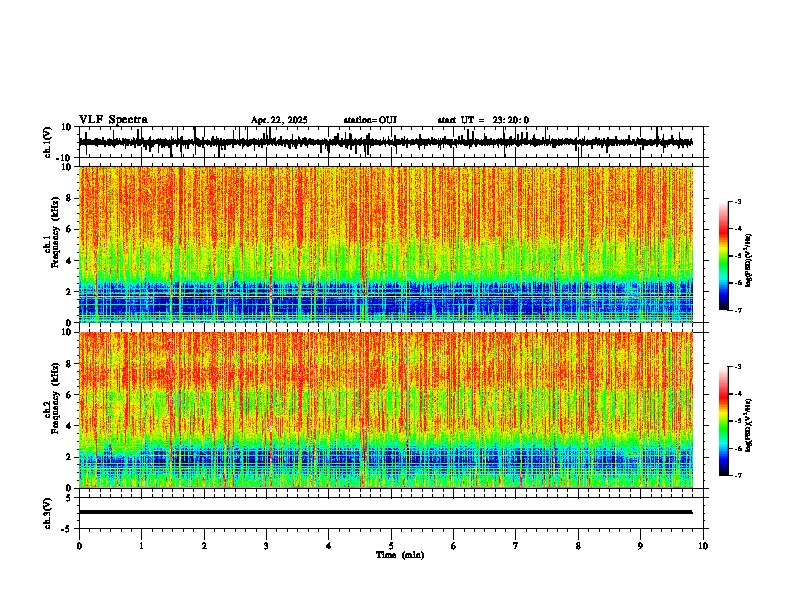This screenshot has height=612, width=792.
Task: Click the "2" kHz tick on ch.2 frequency axis
Action: (69, 457)
